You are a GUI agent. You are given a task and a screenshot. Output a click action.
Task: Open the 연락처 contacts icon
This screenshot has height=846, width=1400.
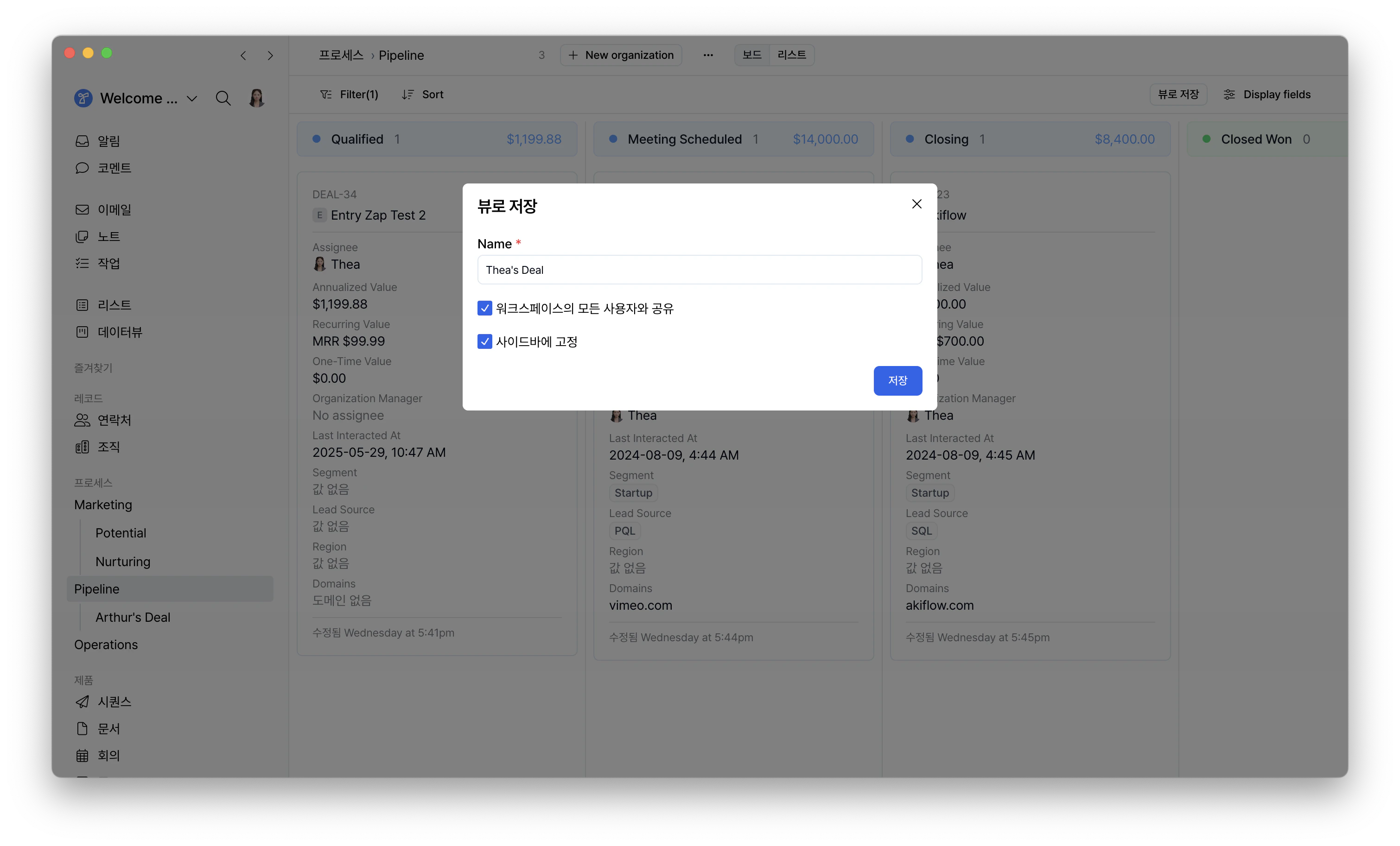click(x=83, y=420)
